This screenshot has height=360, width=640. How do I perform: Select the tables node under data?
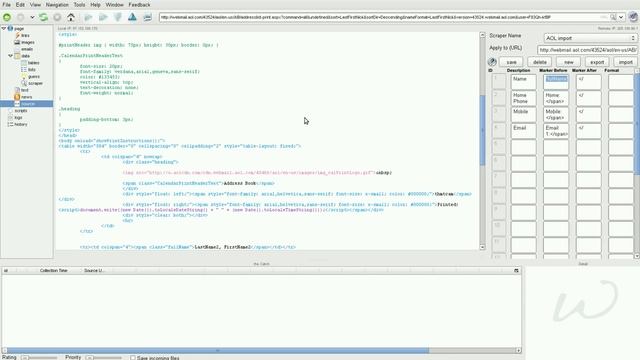[30, 63]
